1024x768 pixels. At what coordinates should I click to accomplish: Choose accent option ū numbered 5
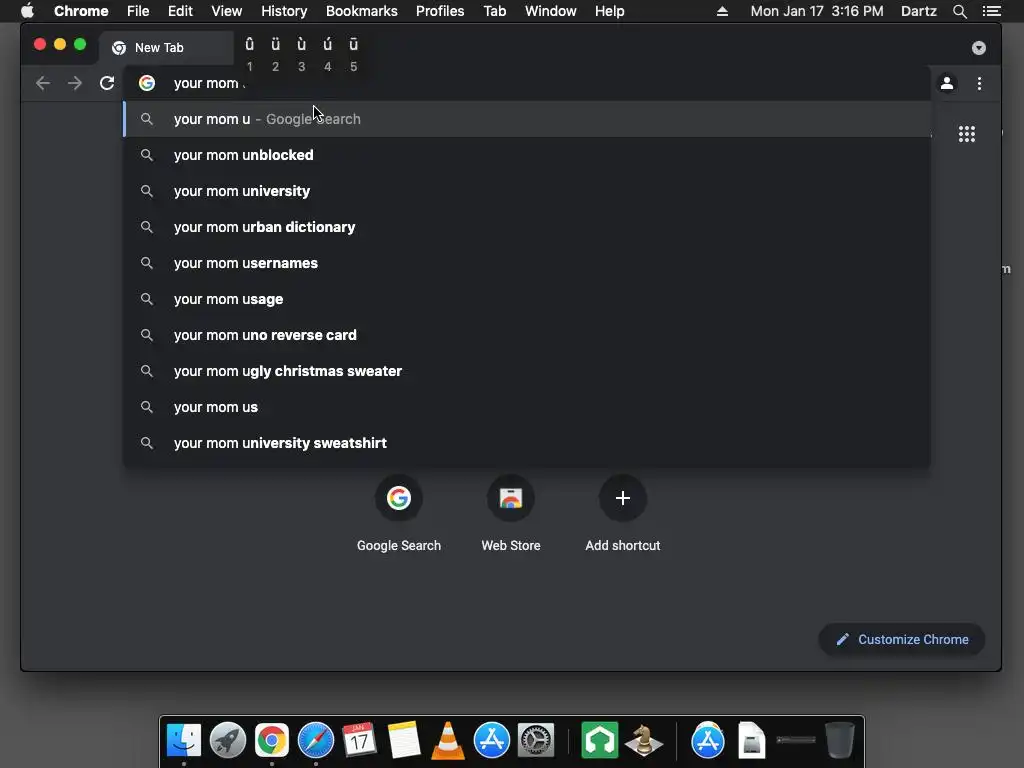coord(353,54)
